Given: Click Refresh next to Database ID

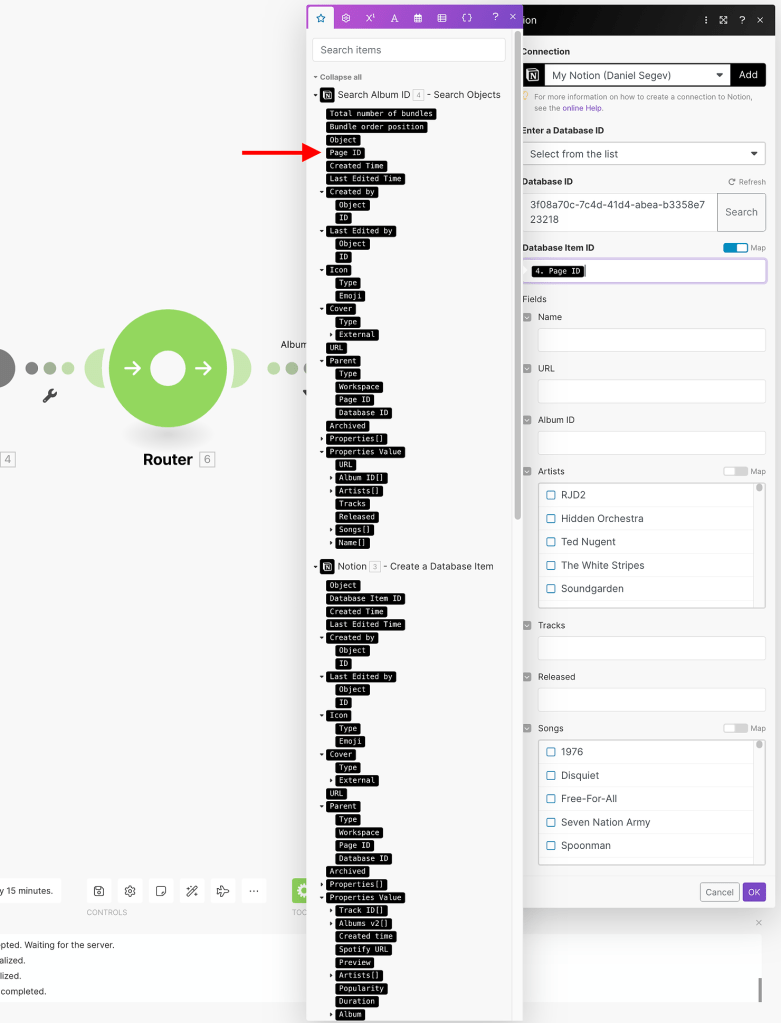Looking at the screenshot, I should pos(747,182).
